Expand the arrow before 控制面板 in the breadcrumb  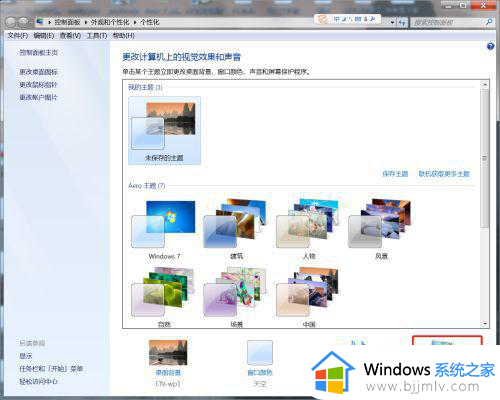tap(50, 22)
